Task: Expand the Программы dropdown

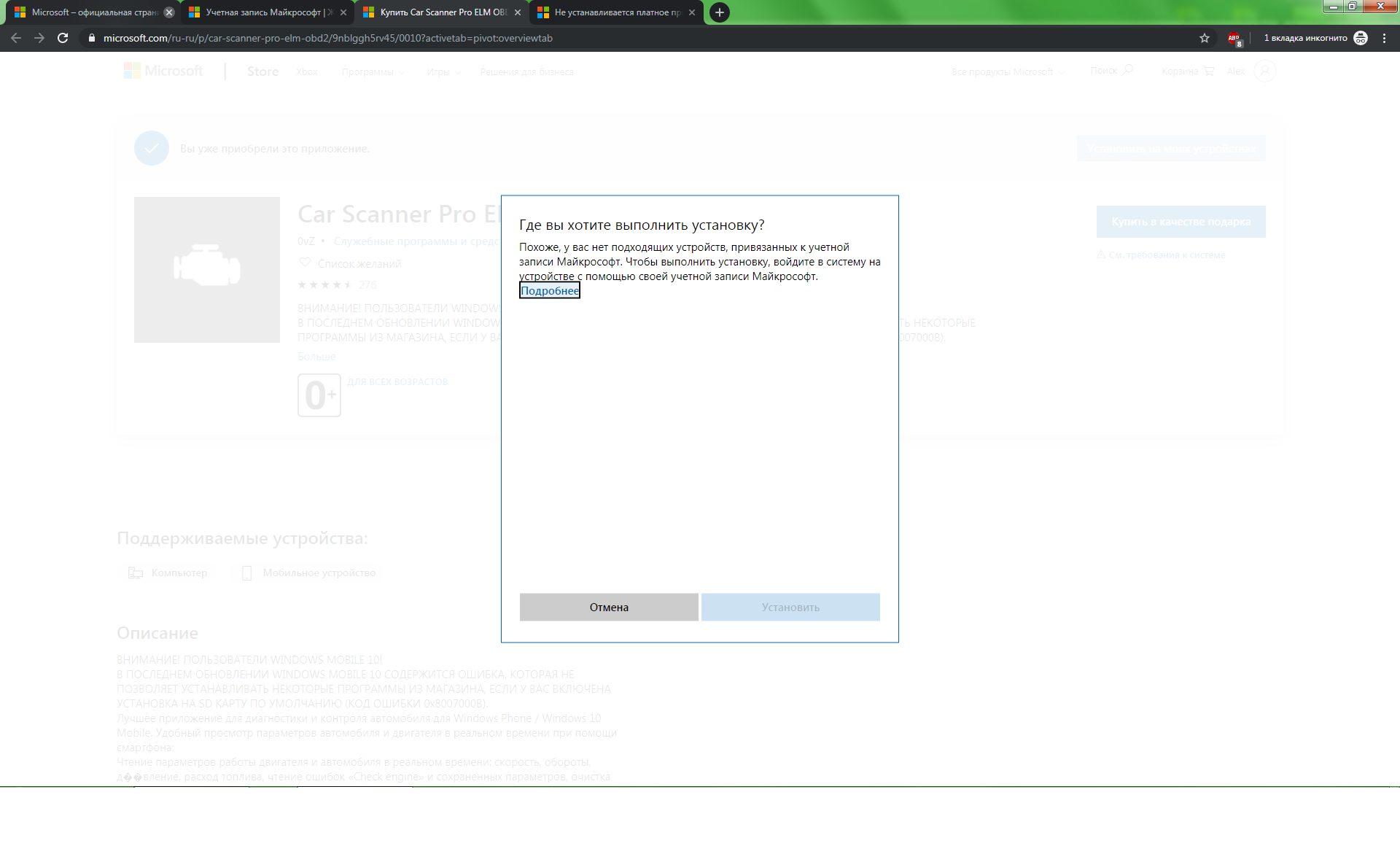Action: (x=373, y=71)
